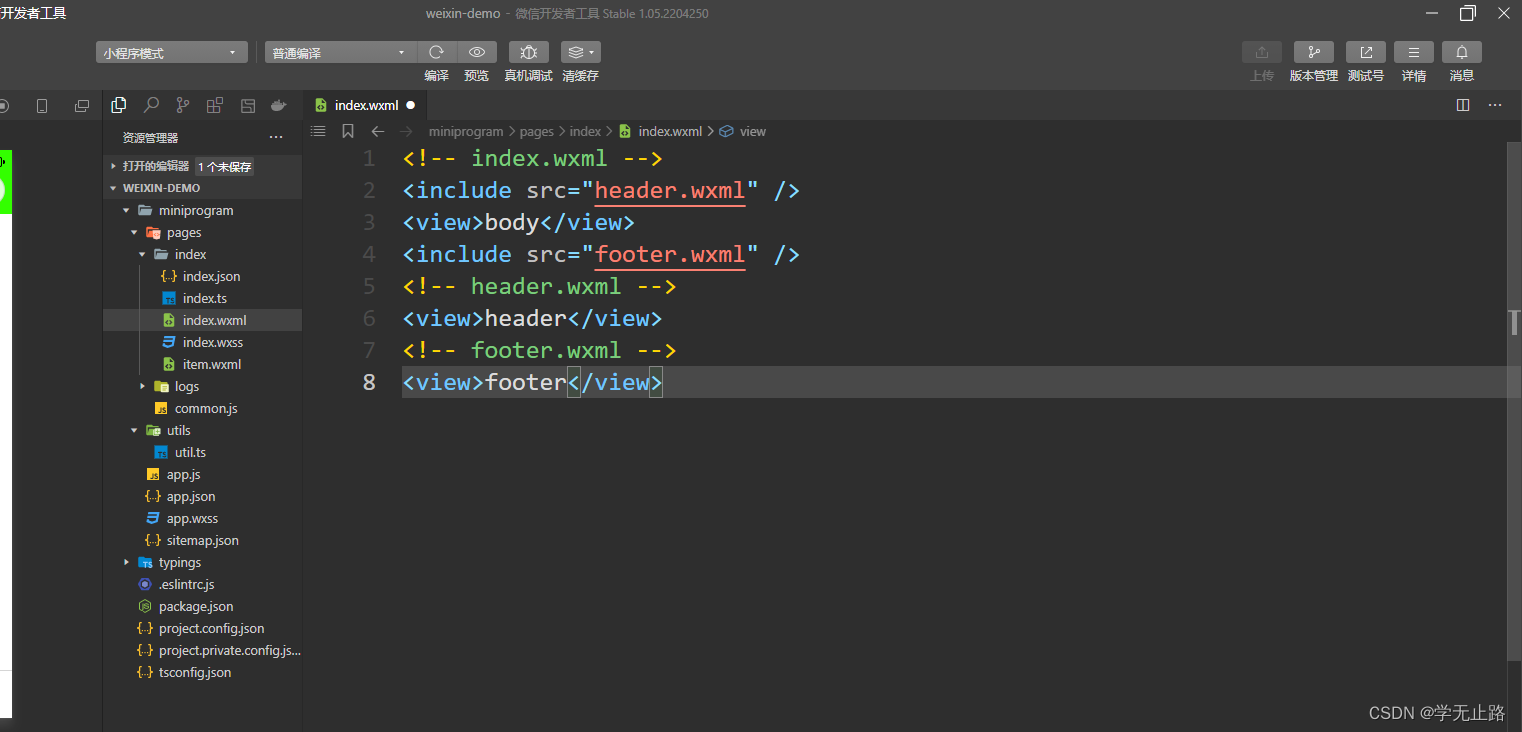Collapse the index folder

(x=142, y=254)
